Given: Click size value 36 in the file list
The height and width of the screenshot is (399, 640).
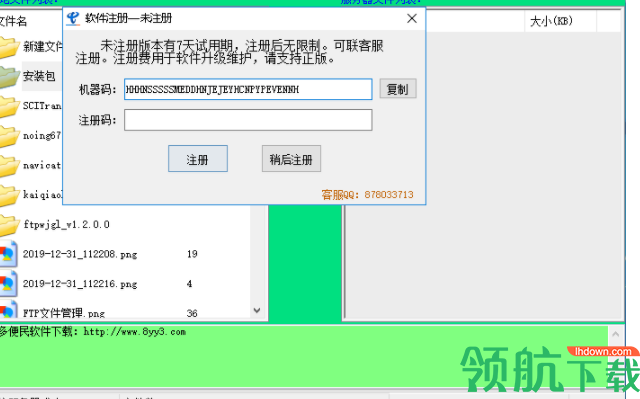Looking at the screenshot, I should coord(192,313).
